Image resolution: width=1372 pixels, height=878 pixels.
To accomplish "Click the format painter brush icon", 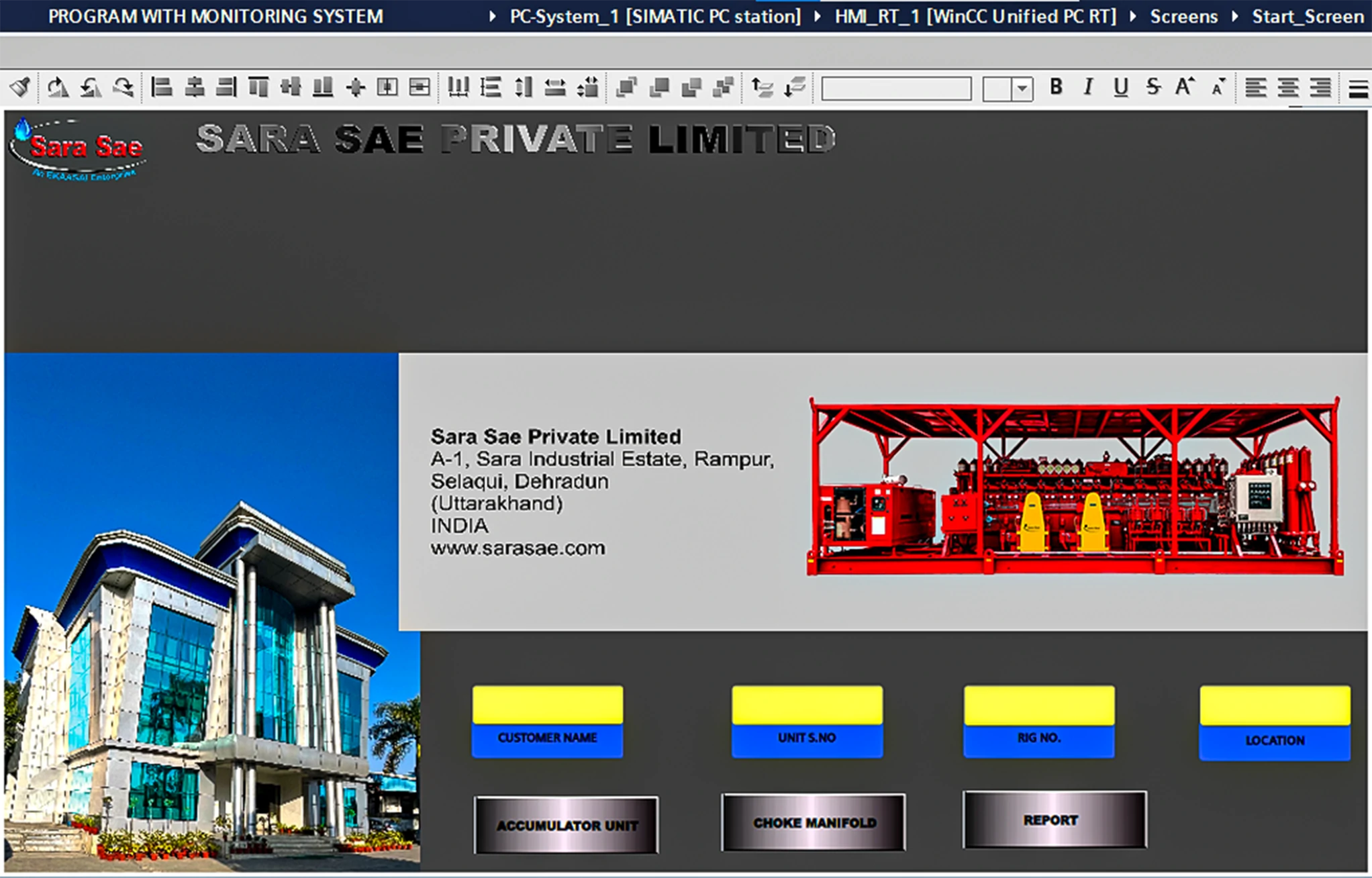I will (20, 87).
